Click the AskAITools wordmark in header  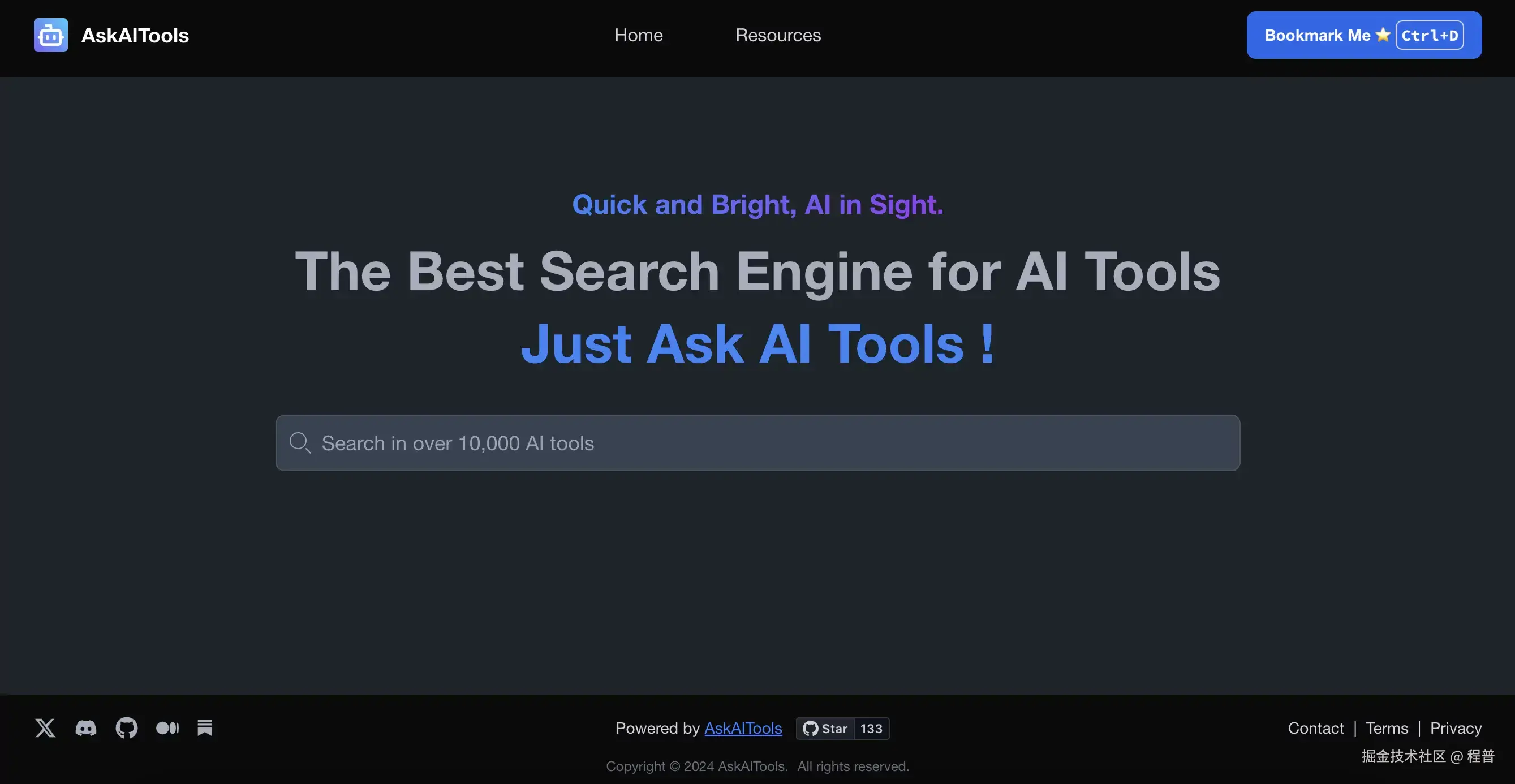(x=135, y=35)
